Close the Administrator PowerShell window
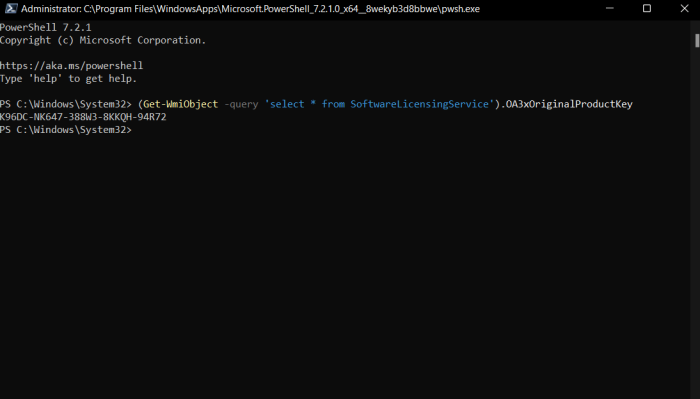Viewport: 700px width, 399px height. [x=684, y=8]
